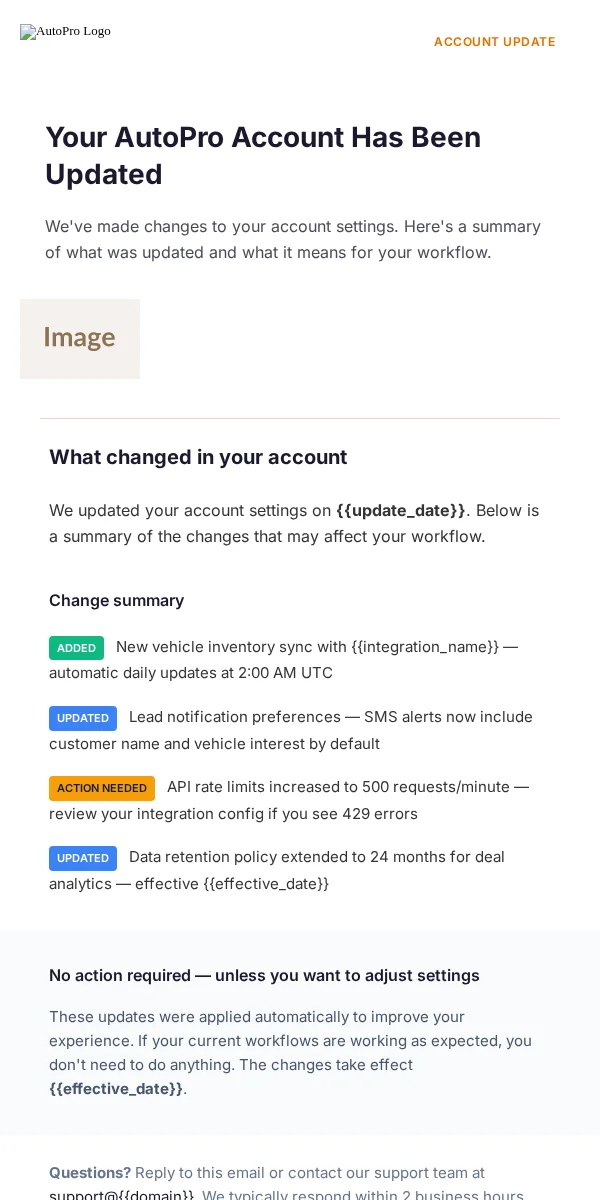Click the Data retention policy change text
This screenshot has height=1200, width=600.
pos(277,870)
